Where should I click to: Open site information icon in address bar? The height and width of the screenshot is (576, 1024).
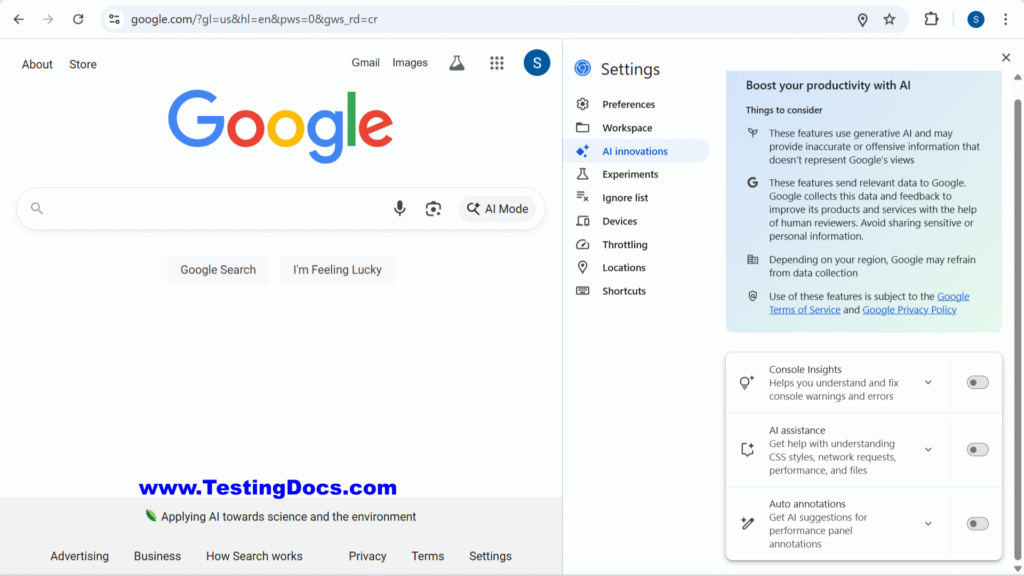[114, 20]
